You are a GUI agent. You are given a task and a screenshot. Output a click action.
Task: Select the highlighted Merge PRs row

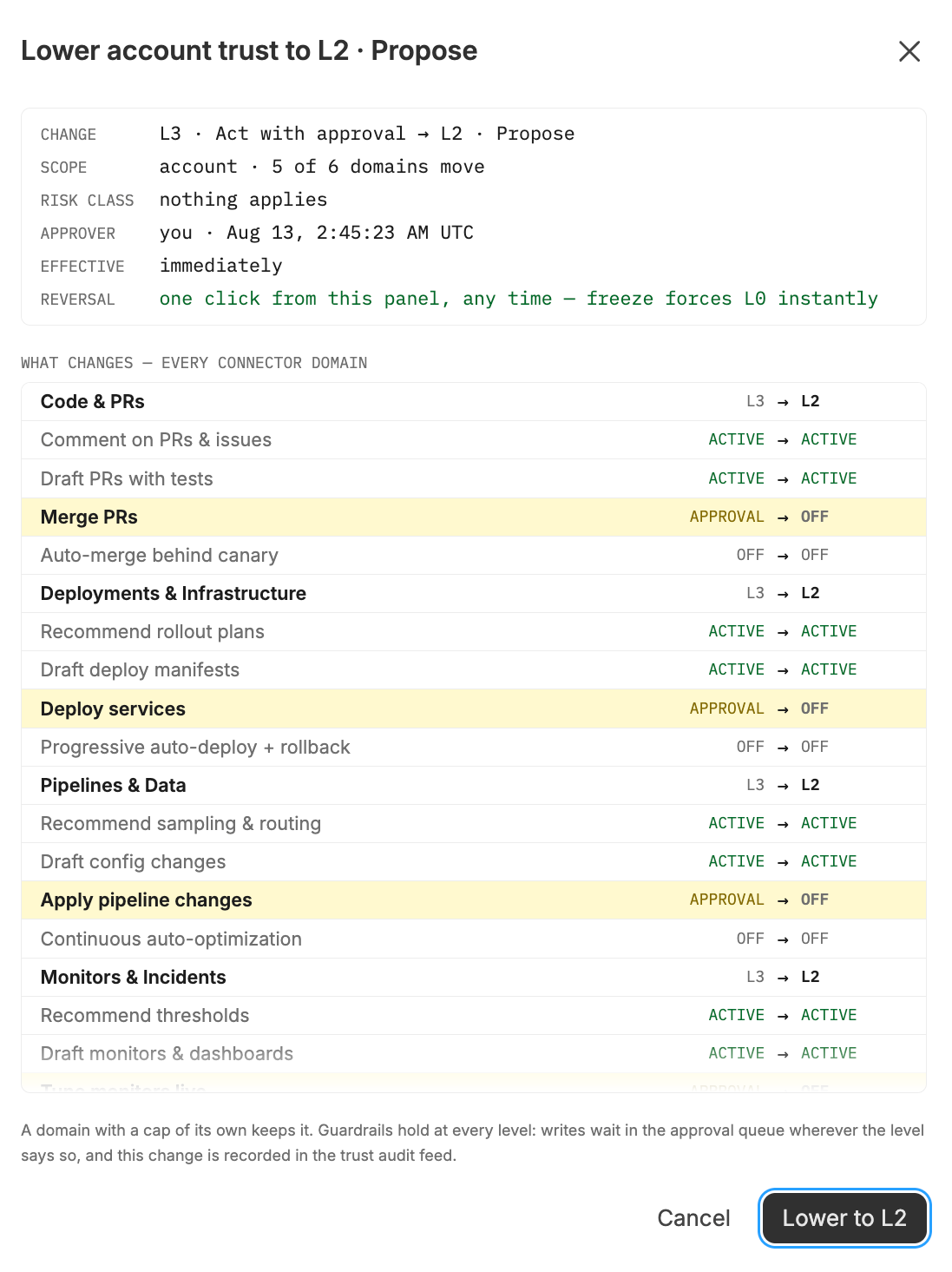coord(474,517)
